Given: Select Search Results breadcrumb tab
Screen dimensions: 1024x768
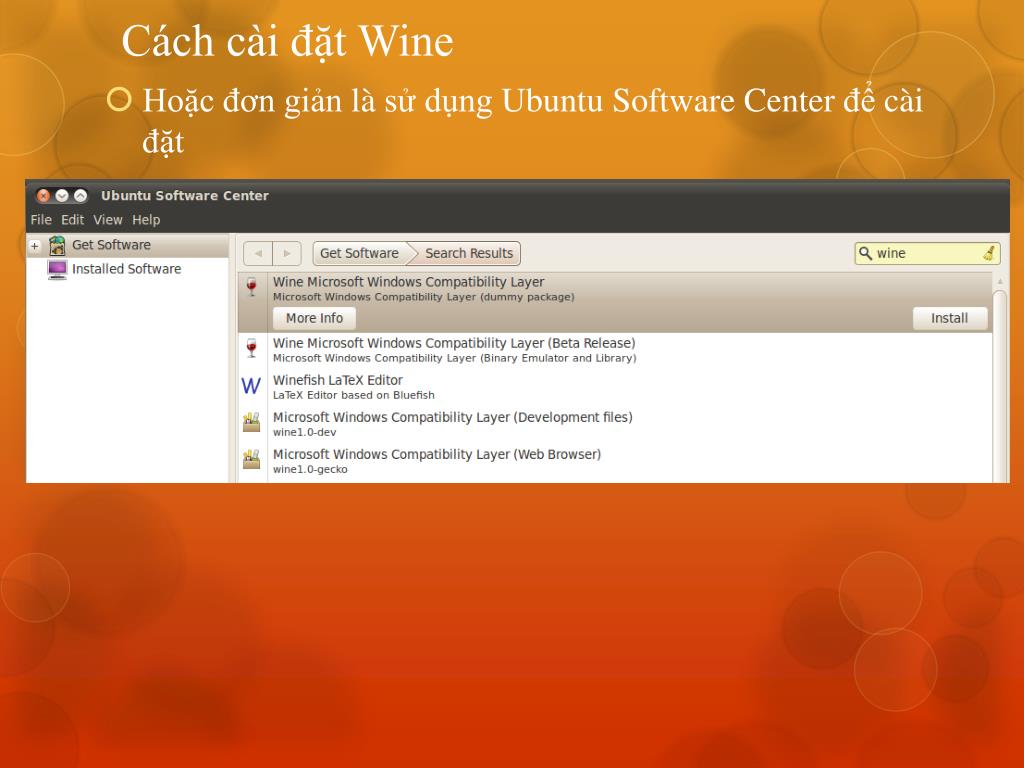Looking at the screenshot, I should (x=469, y=253).
